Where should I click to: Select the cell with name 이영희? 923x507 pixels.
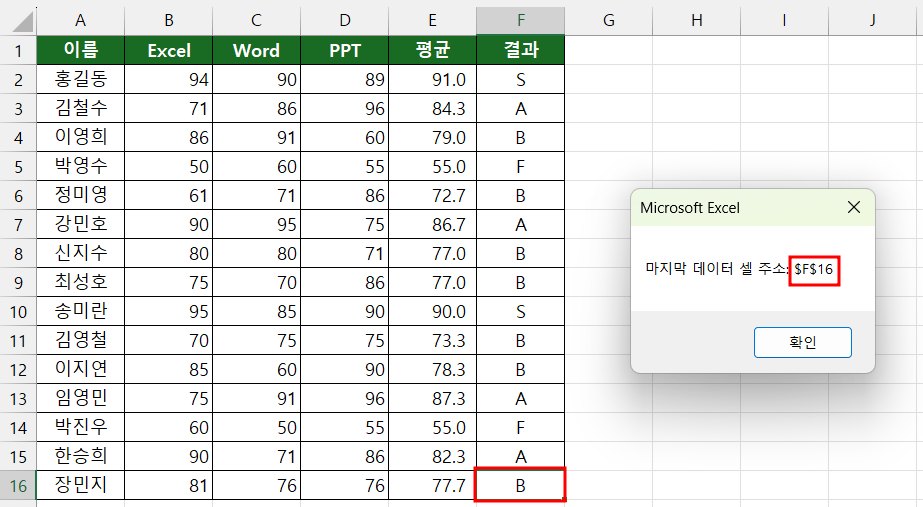[x=81, y=137]
